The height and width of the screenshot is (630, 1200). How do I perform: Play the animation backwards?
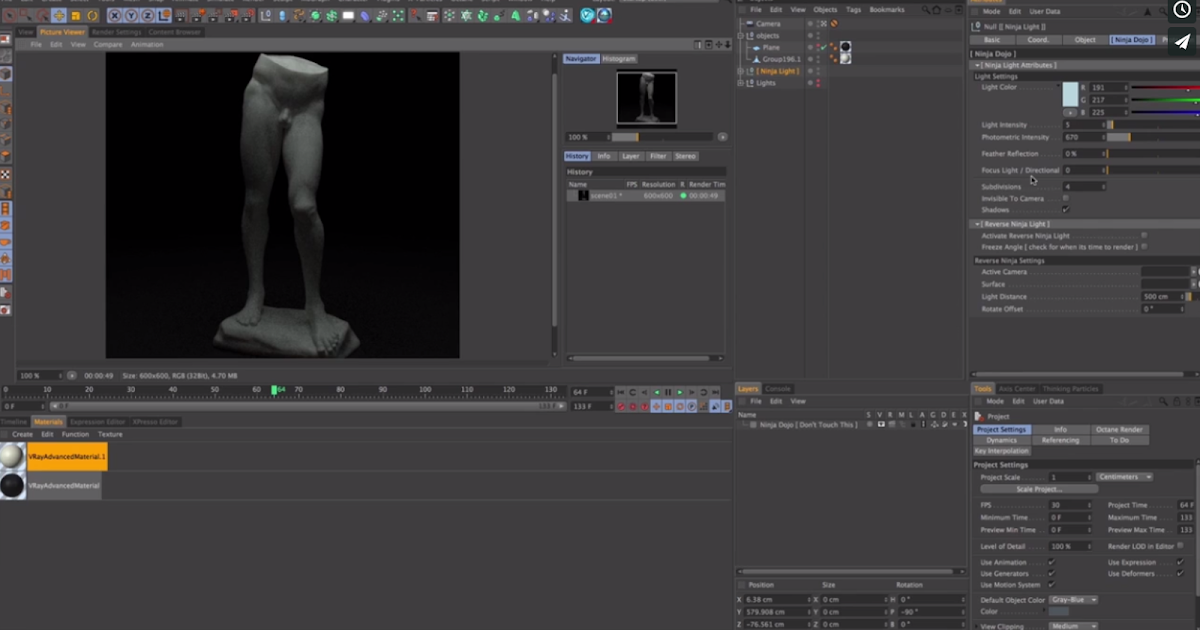click(x=657, y=392)
